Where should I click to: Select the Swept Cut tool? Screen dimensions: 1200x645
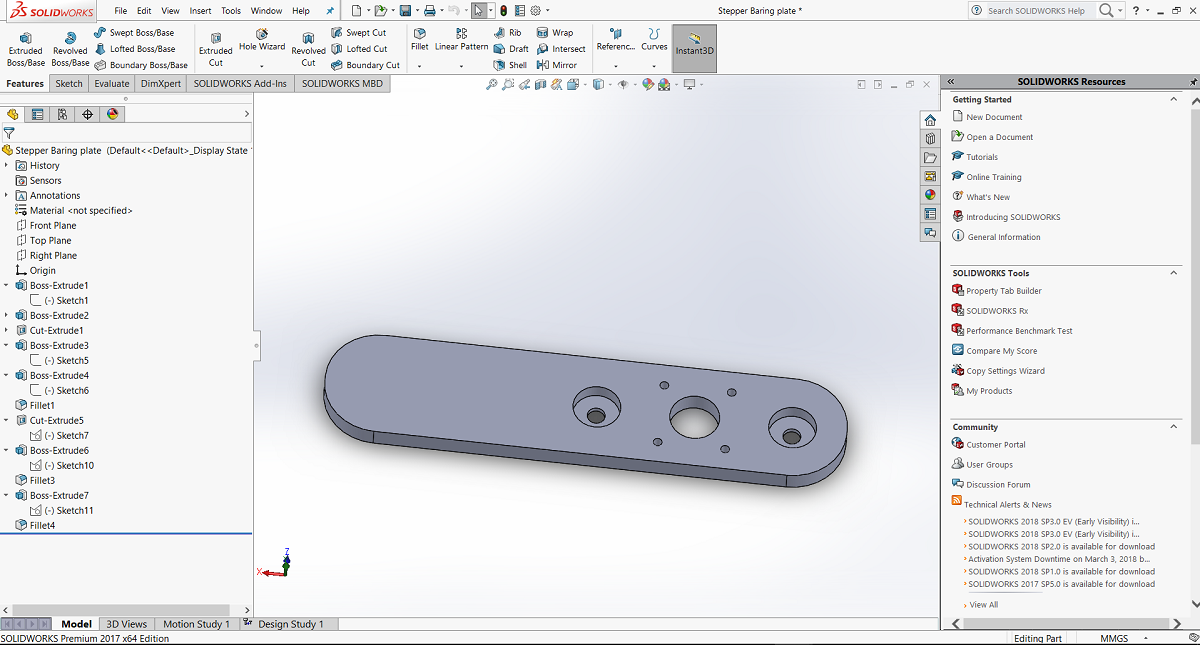pos(358,33)
